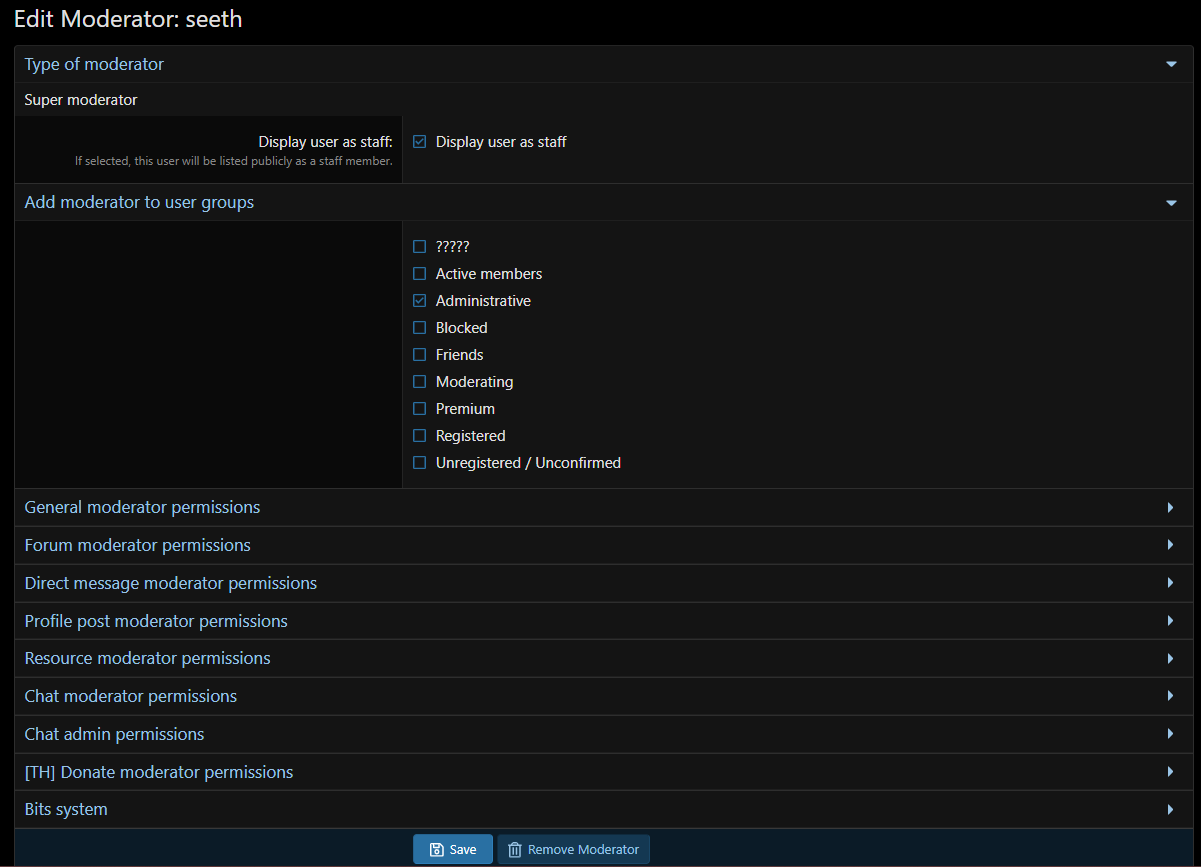Collapse Type of moderator using down arrow
The width and height of the screenshot is (1201, 867).
click(1171, 65)
